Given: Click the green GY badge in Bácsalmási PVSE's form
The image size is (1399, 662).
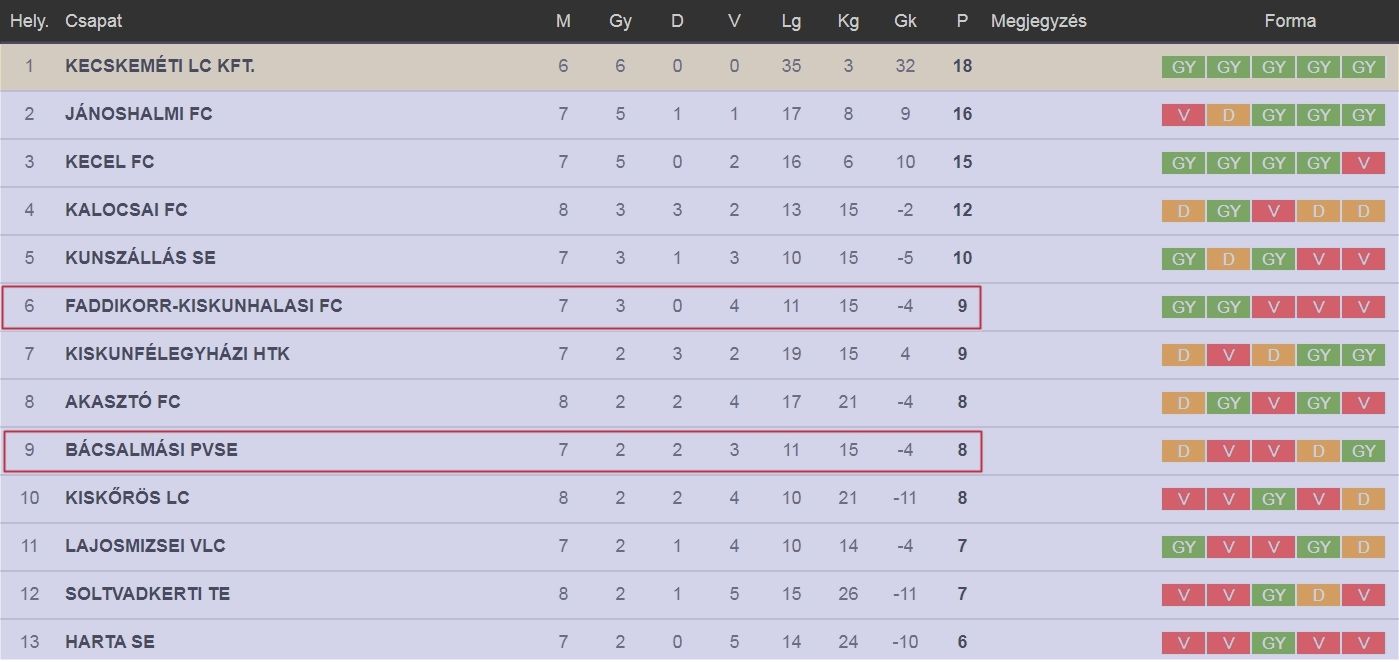Looking at the screenshot, I should click(1364, 451).
